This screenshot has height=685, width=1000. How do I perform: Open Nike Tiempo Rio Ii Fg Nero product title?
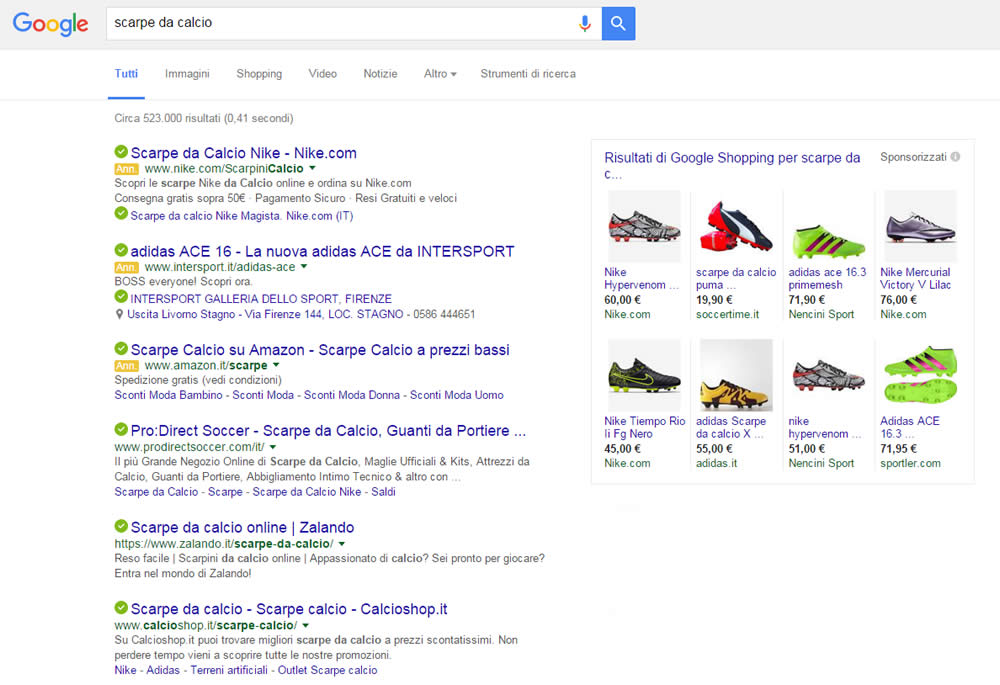pos(645,427)
